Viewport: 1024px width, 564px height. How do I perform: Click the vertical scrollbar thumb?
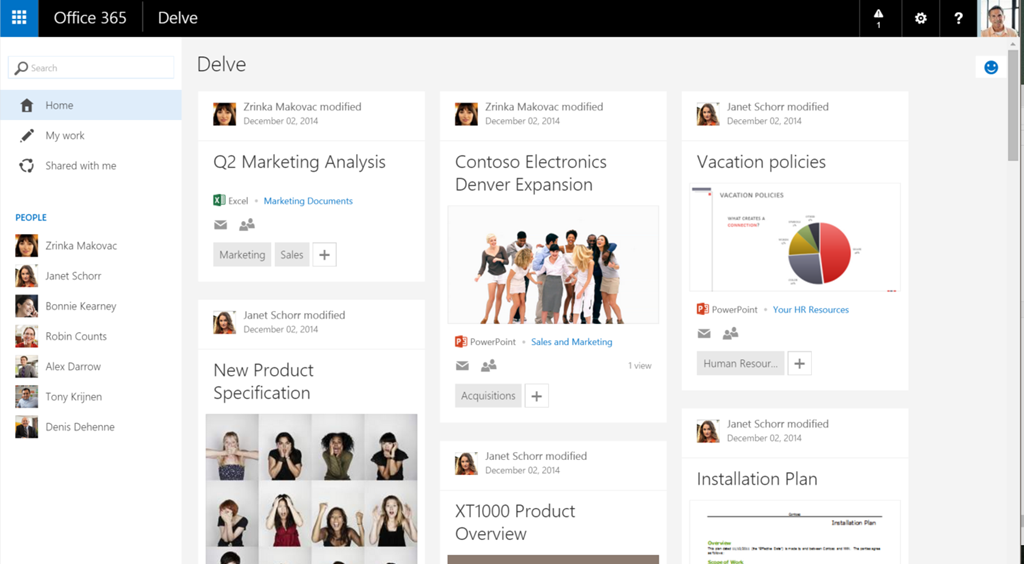coord(1013,104)
